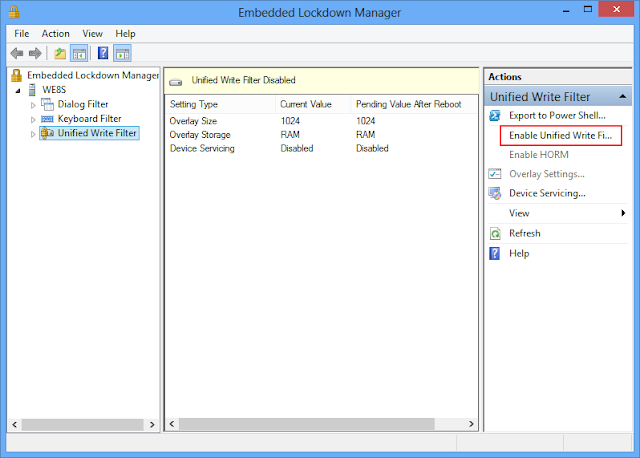
Task: Click the Up one level folder icon
Action: click(60, 53)
